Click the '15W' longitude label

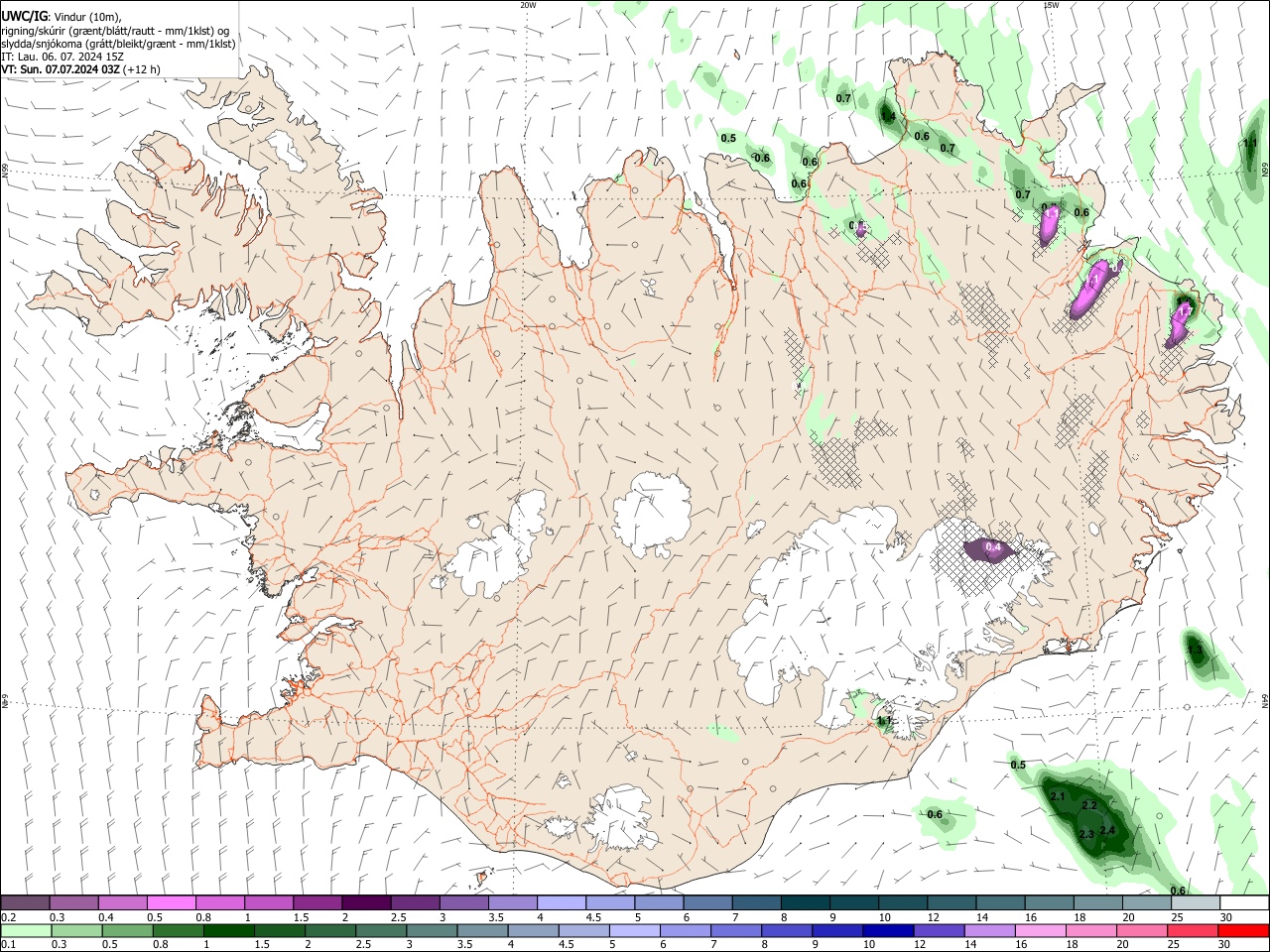1051,5
